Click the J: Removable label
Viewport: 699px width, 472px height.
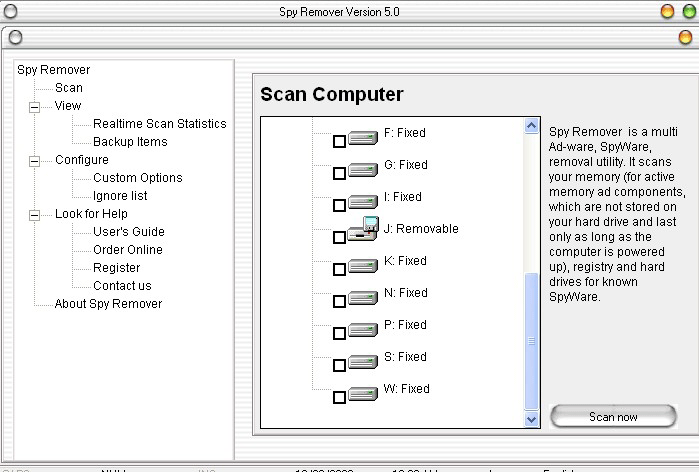pyautogui.click(x=421, y=229)
